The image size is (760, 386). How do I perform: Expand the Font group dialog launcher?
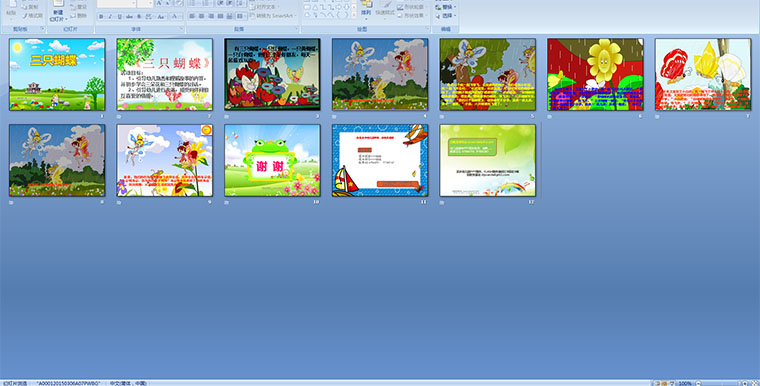pyautogui.click(x=182, y=29)
